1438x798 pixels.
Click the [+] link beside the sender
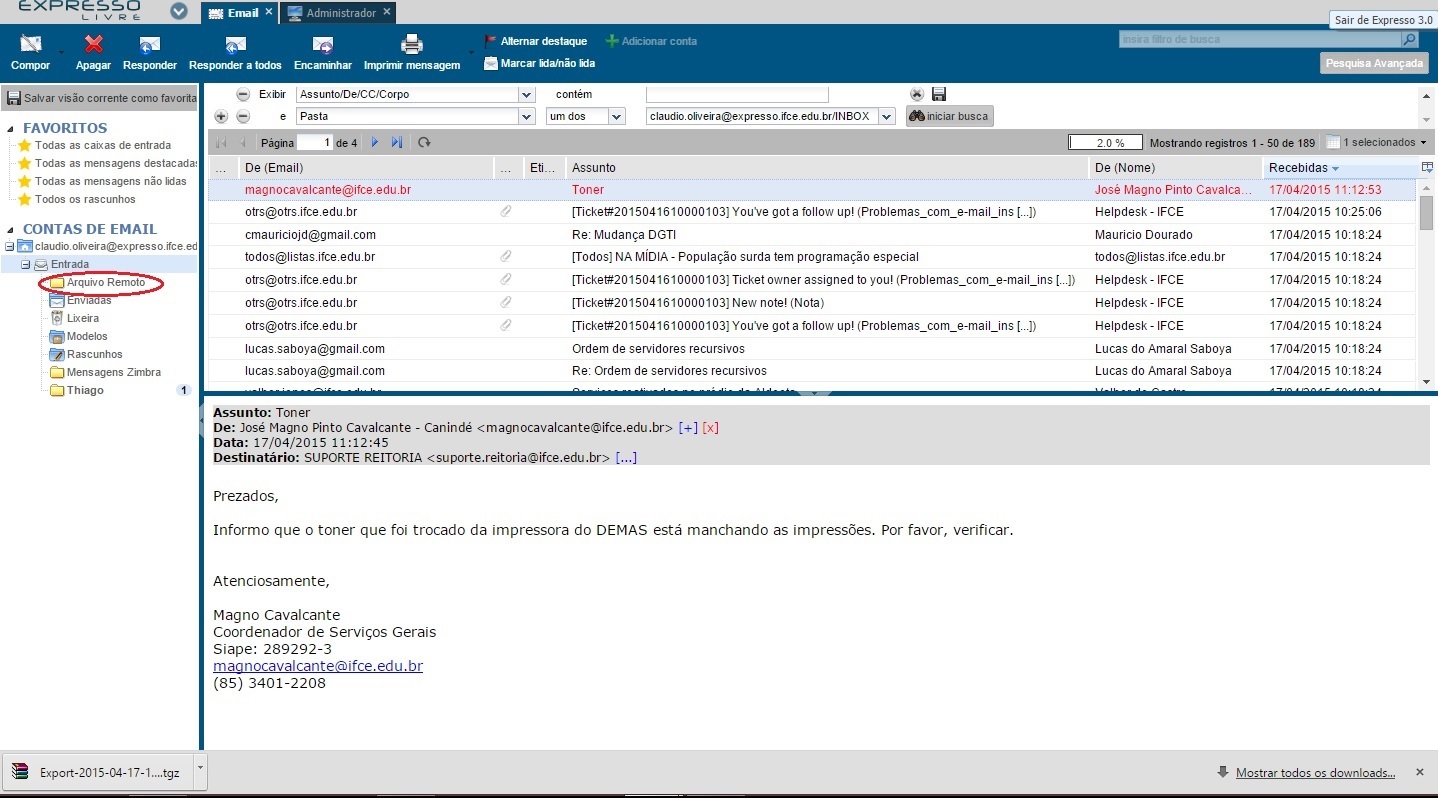(688, 428)
